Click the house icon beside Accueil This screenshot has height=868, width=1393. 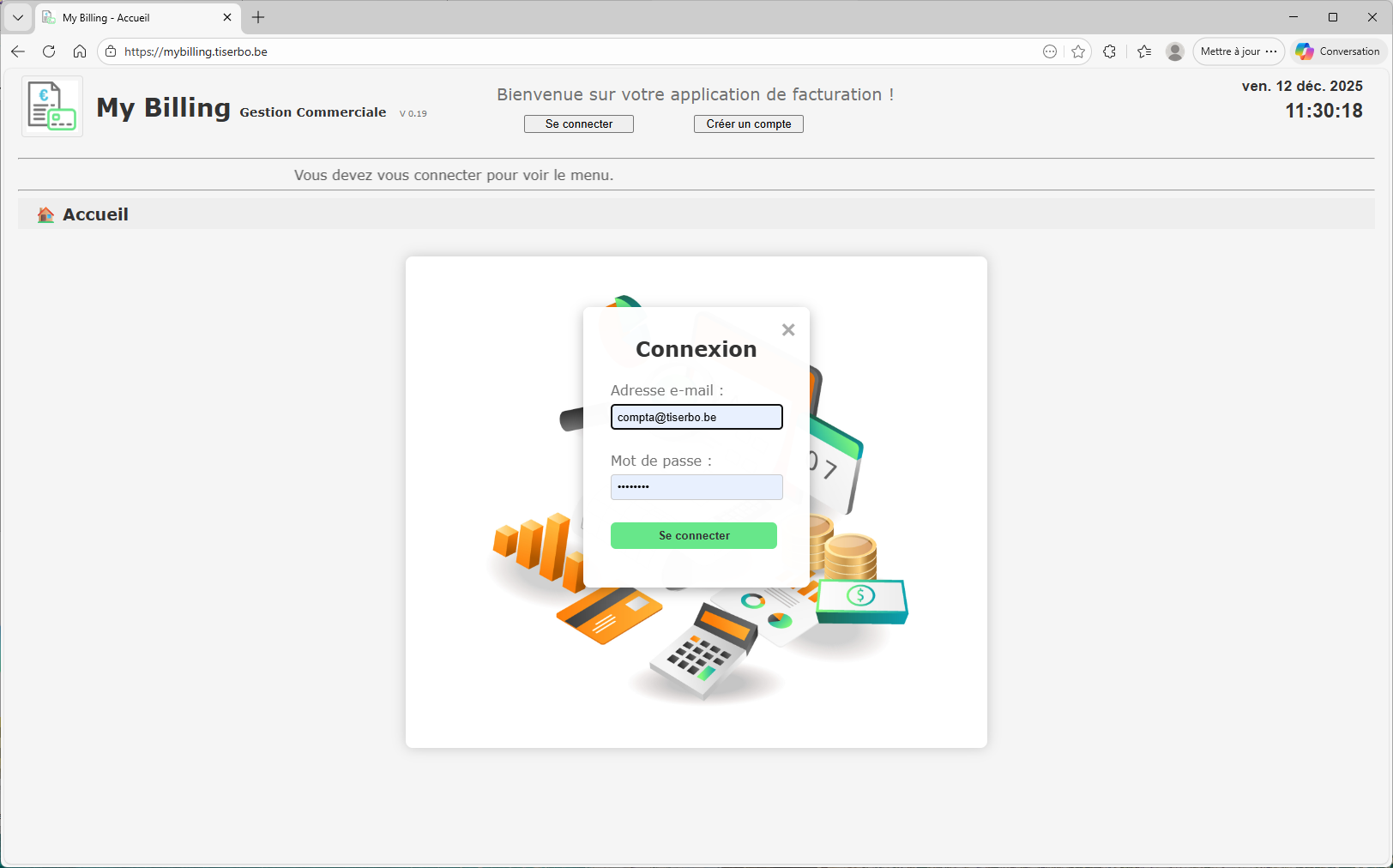coord(45,214)
